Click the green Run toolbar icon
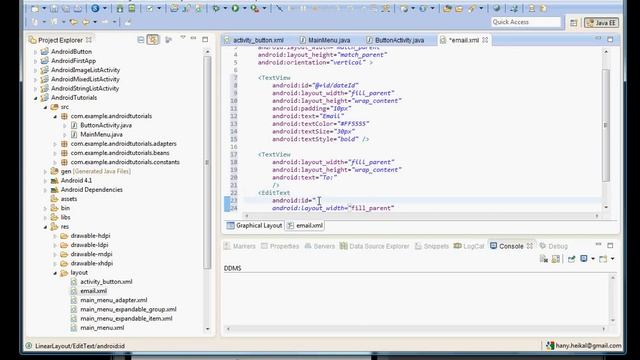This screenshot has height=360, width=640. pos(236,9)
